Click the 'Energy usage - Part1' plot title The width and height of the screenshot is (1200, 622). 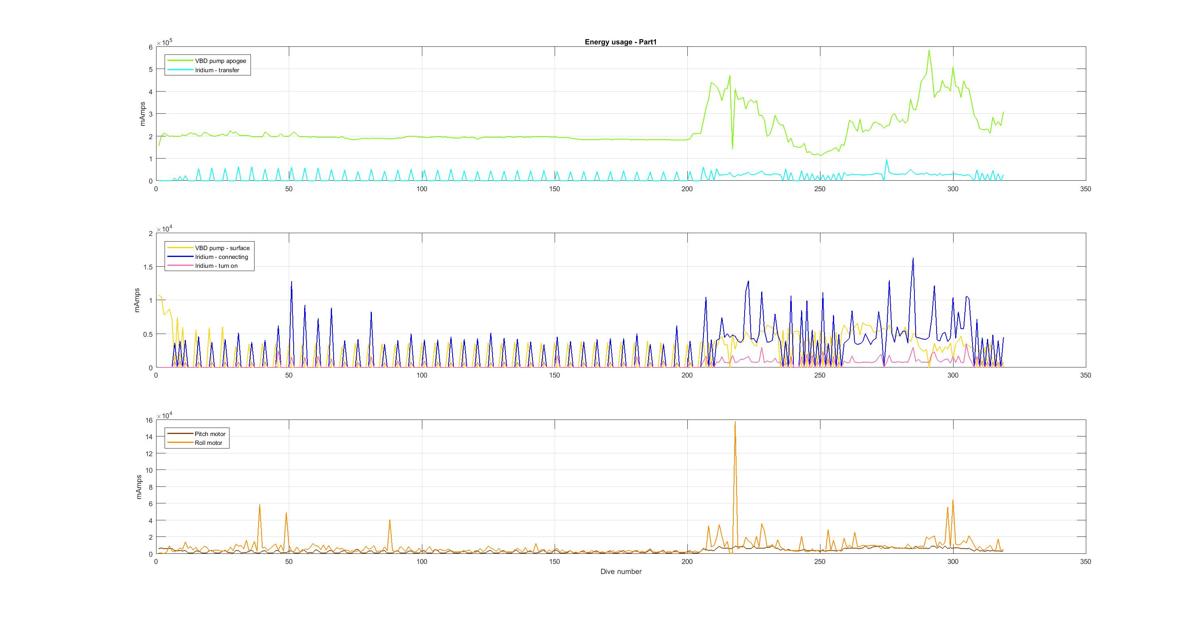coord(620,42)
